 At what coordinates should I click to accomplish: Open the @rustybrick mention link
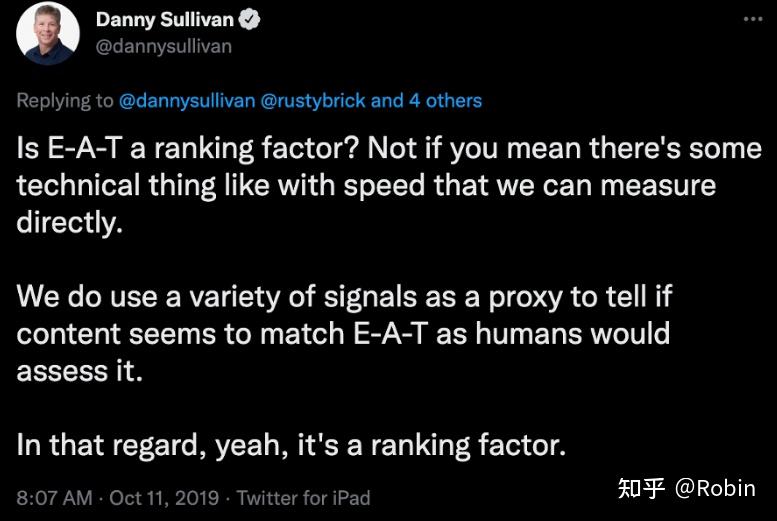click(313, 101)
